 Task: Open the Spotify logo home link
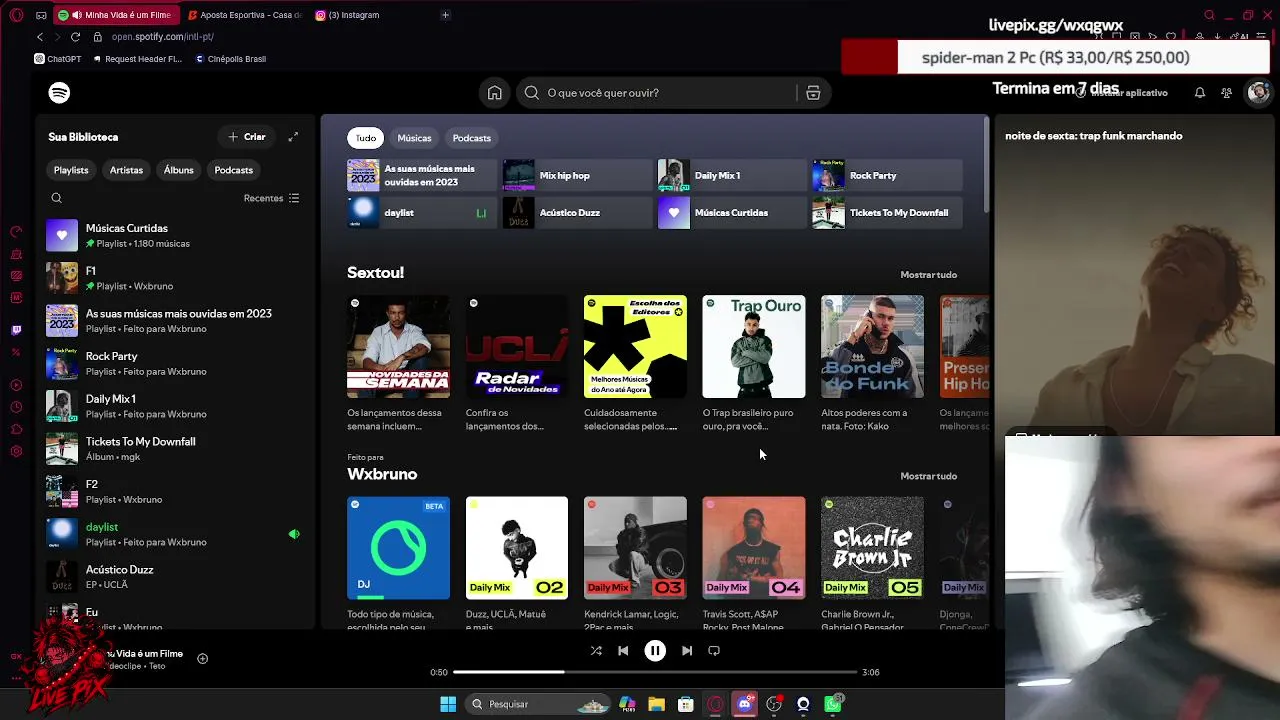tap(59, 93)
